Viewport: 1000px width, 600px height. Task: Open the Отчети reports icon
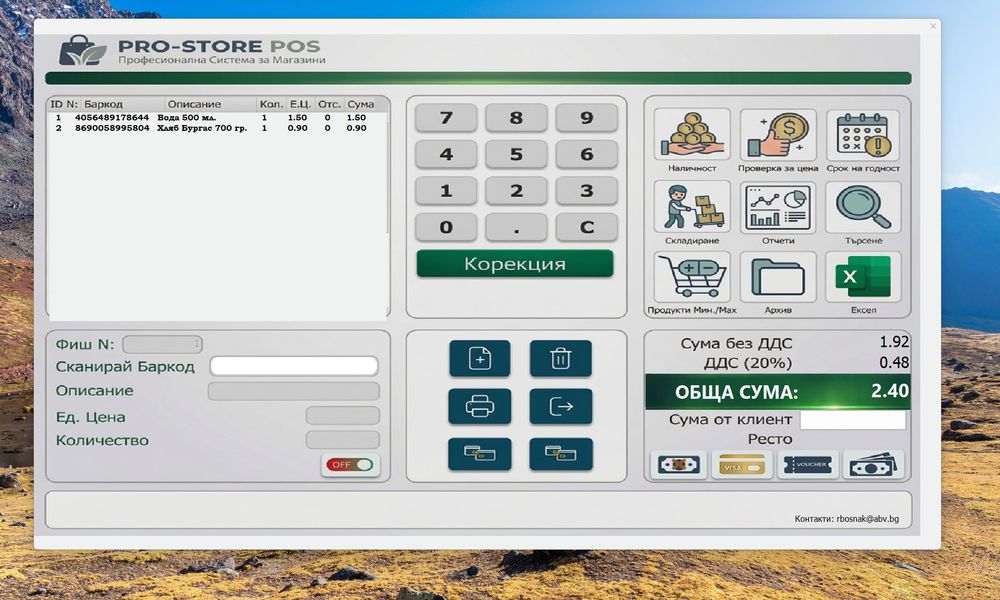tap(778, 207)
